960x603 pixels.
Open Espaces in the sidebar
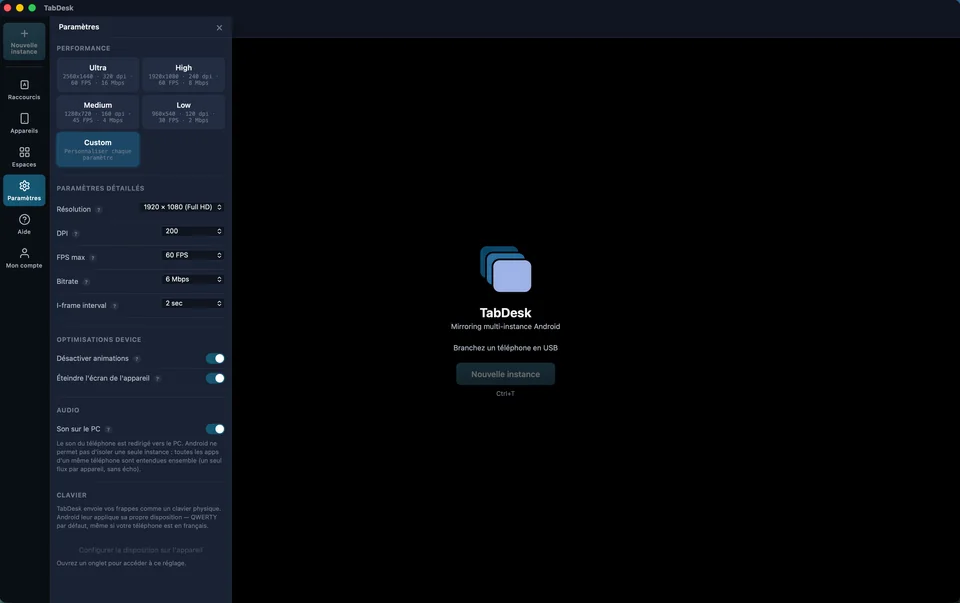(24, 157)
